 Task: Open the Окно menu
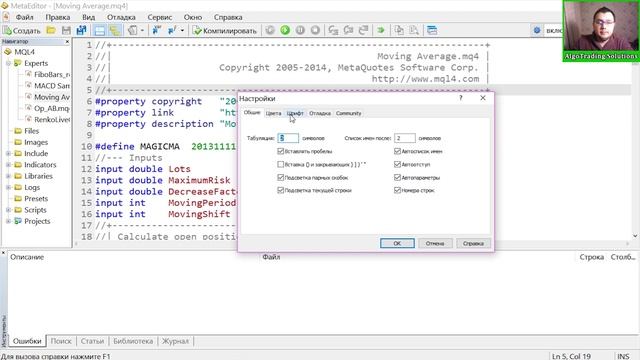pos(193,17)
